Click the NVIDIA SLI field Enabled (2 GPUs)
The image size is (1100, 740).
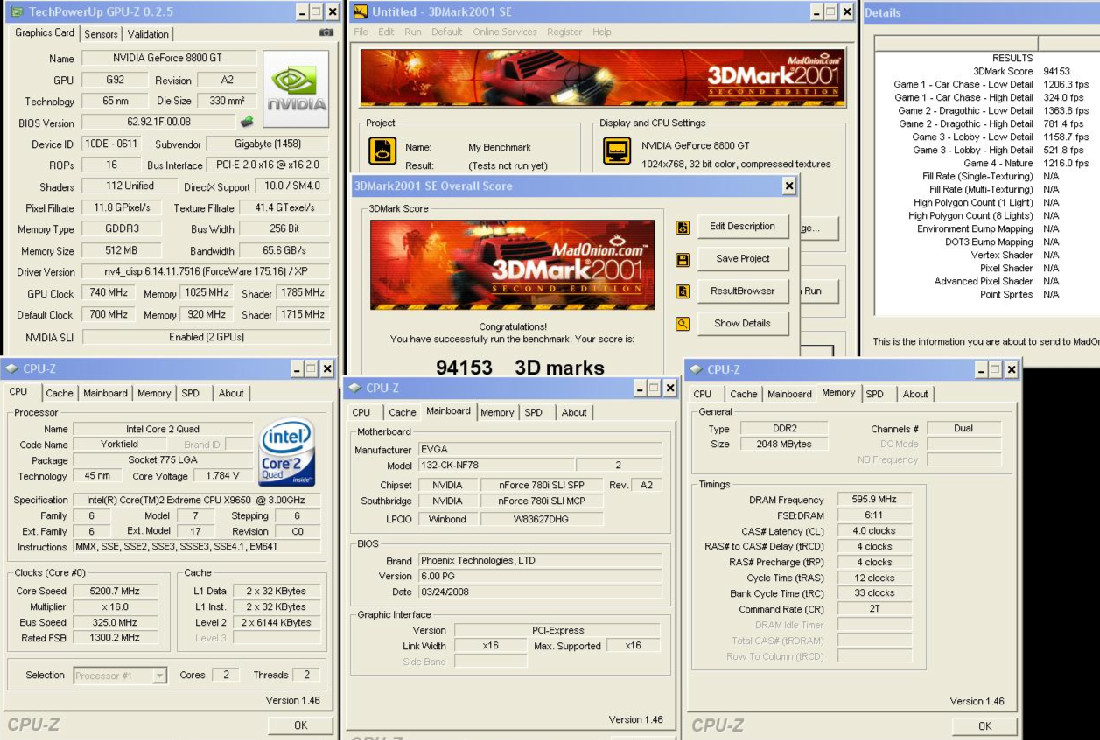click(x=206, y=337)
